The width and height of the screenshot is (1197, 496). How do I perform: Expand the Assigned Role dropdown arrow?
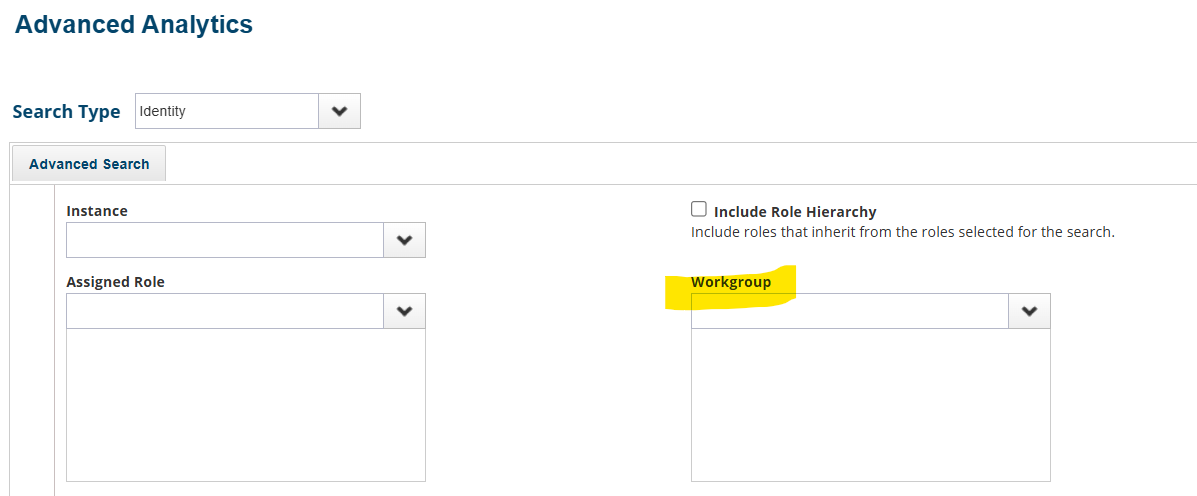tap(404, 311)
